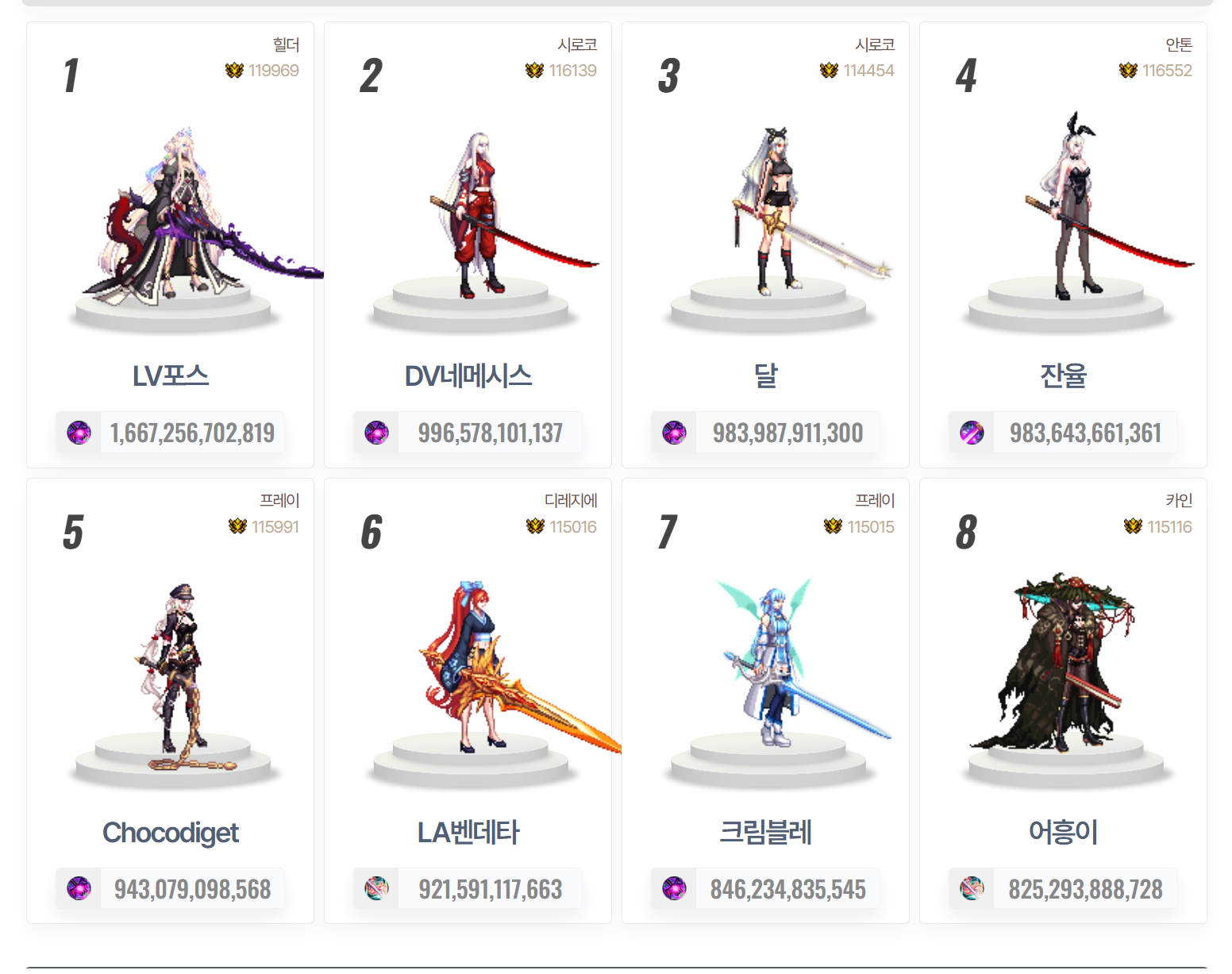
Task: Click the fame crown icon beside 119969
Action: point(234,71)
